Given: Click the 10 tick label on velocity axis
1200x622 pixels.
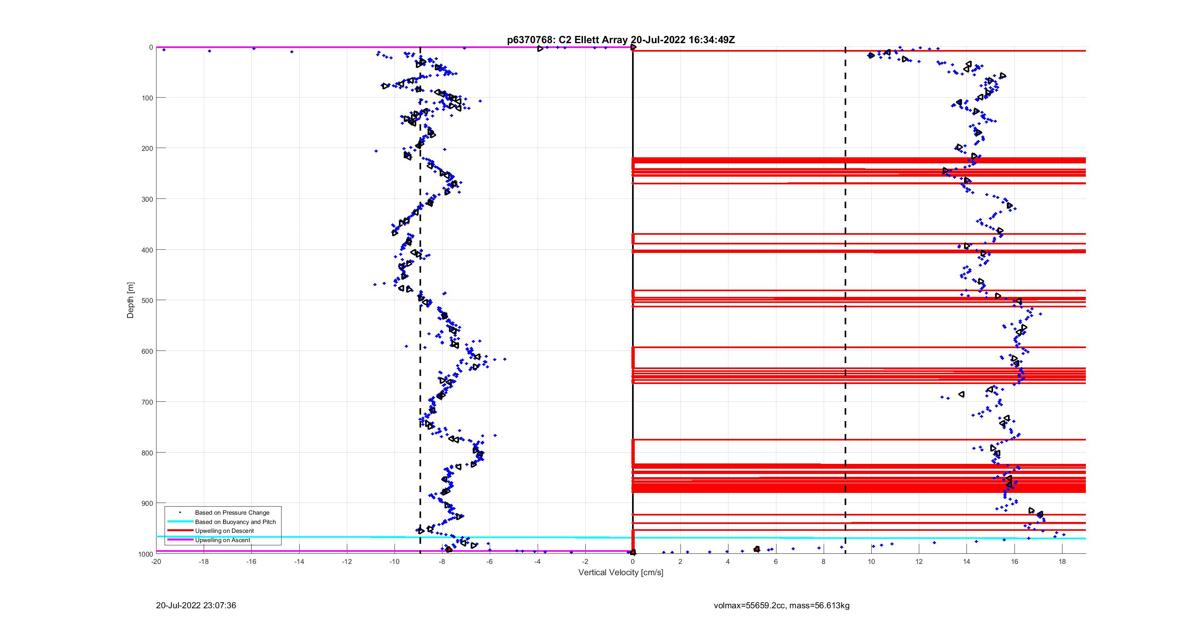Looking at the screenshot, I should [x=871, y=562].
